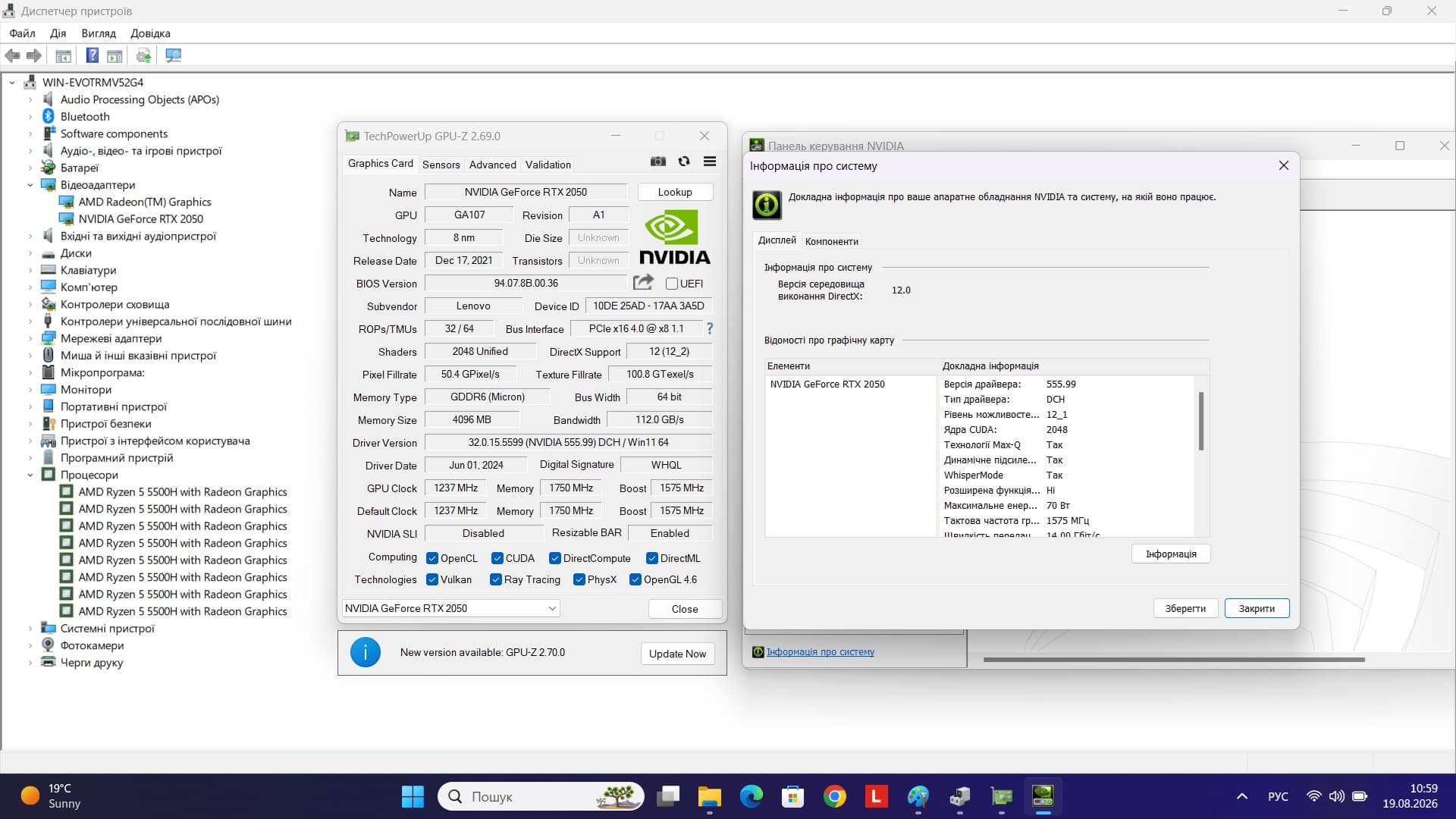Open File Explorer from taskbar

click(710, 796)
